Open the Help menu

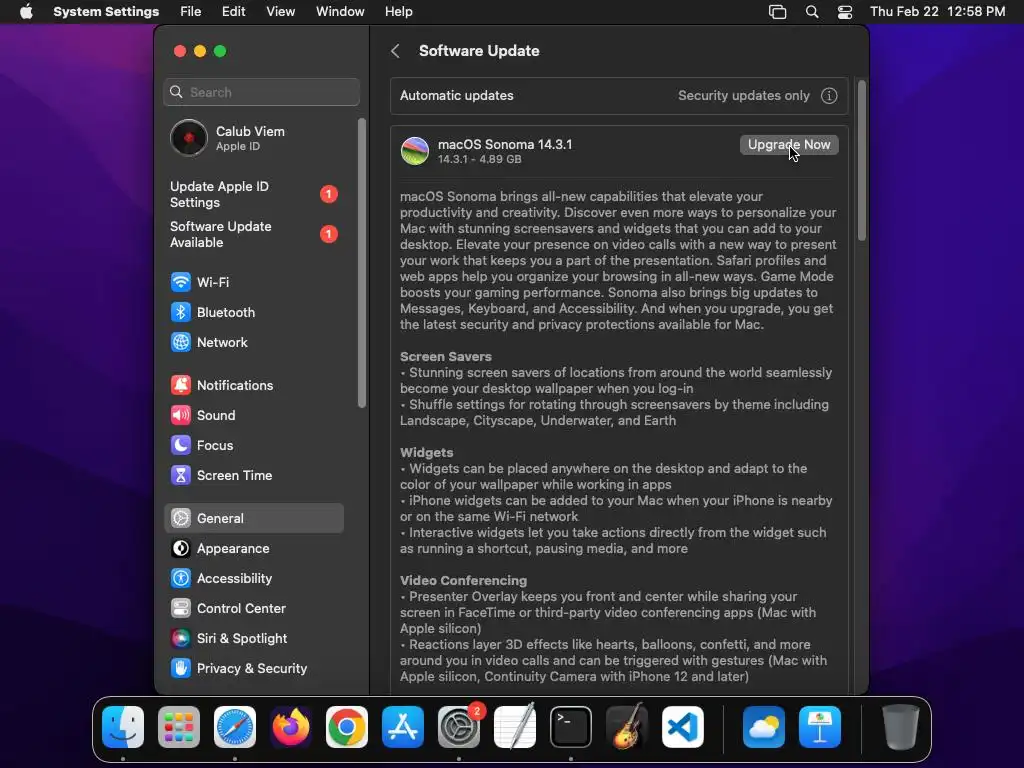[398, 12]
